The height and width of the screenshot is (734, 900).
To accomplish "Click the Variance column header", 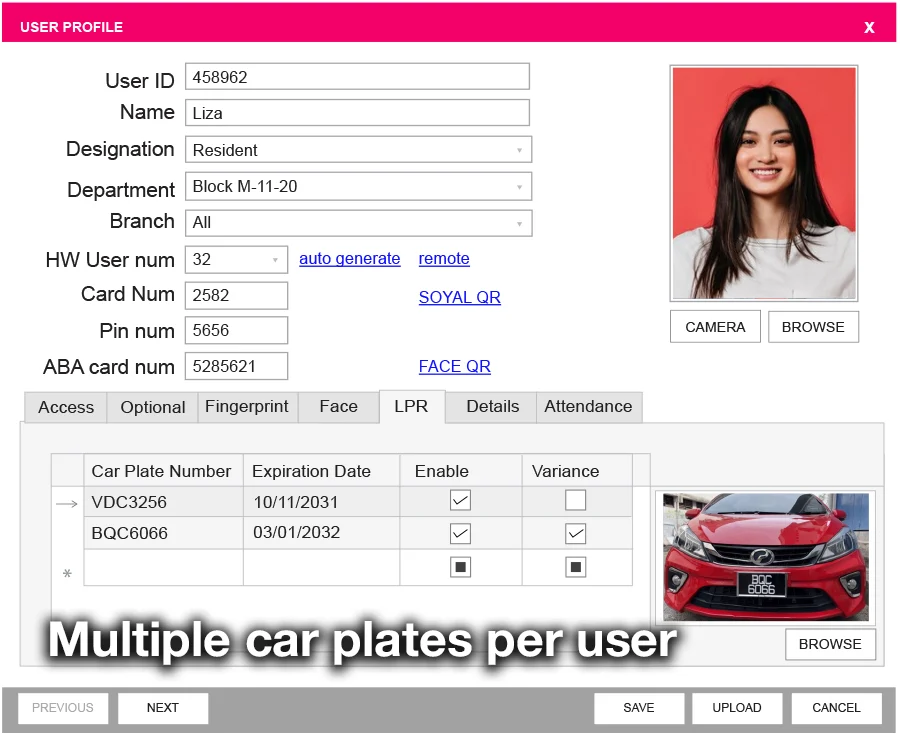I will pyautogui.click(x=577, y=471).
